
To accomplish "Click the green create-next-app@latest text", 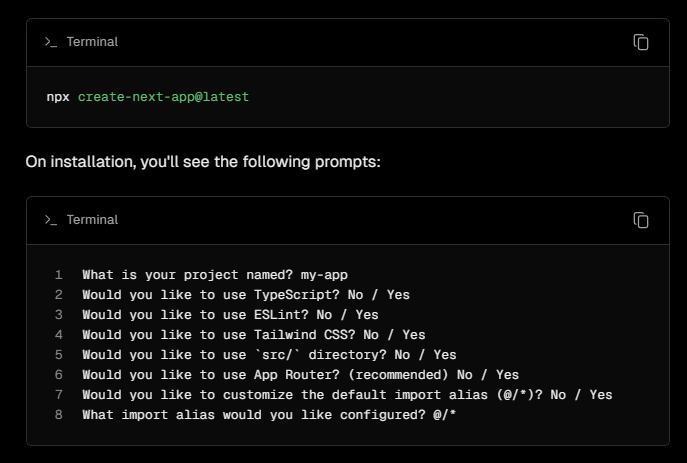I will [163, 97].
